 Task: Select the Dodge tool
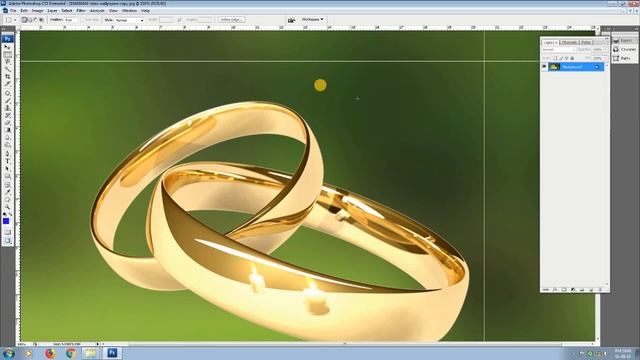click(7, 144)
